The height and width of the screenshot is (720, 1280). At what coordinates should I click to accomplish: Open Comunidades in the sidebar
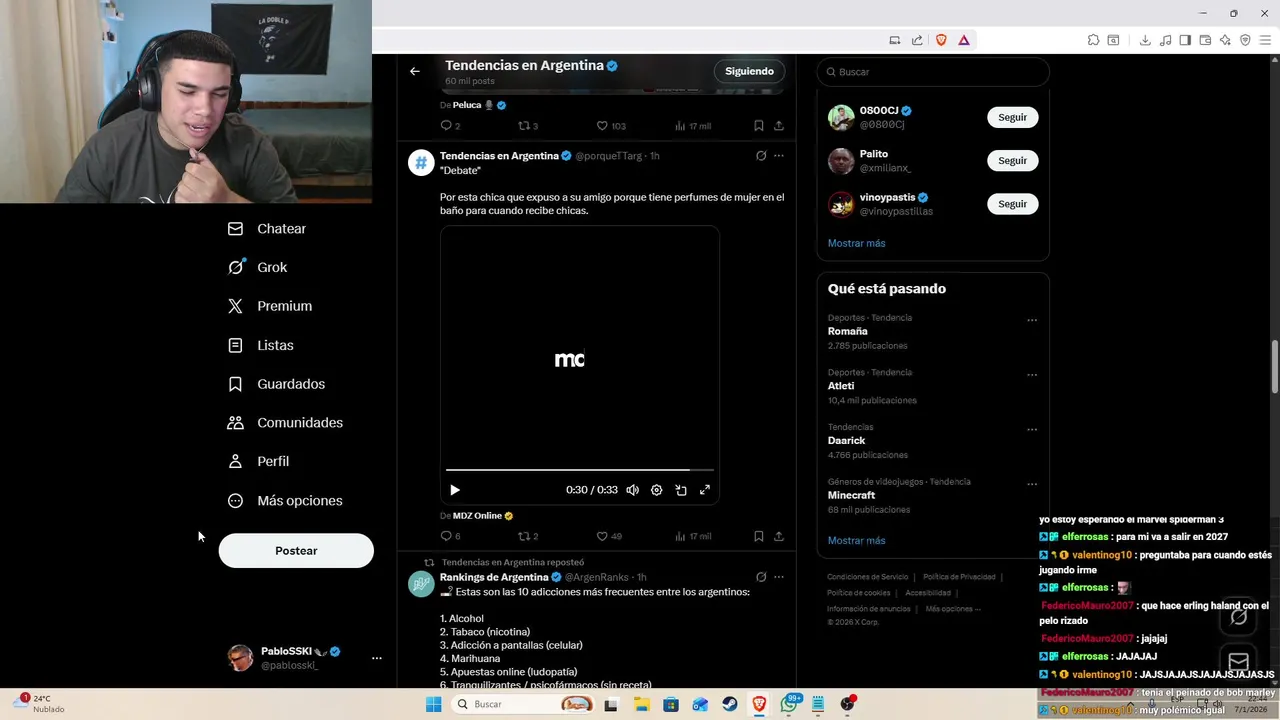[285, 423]
